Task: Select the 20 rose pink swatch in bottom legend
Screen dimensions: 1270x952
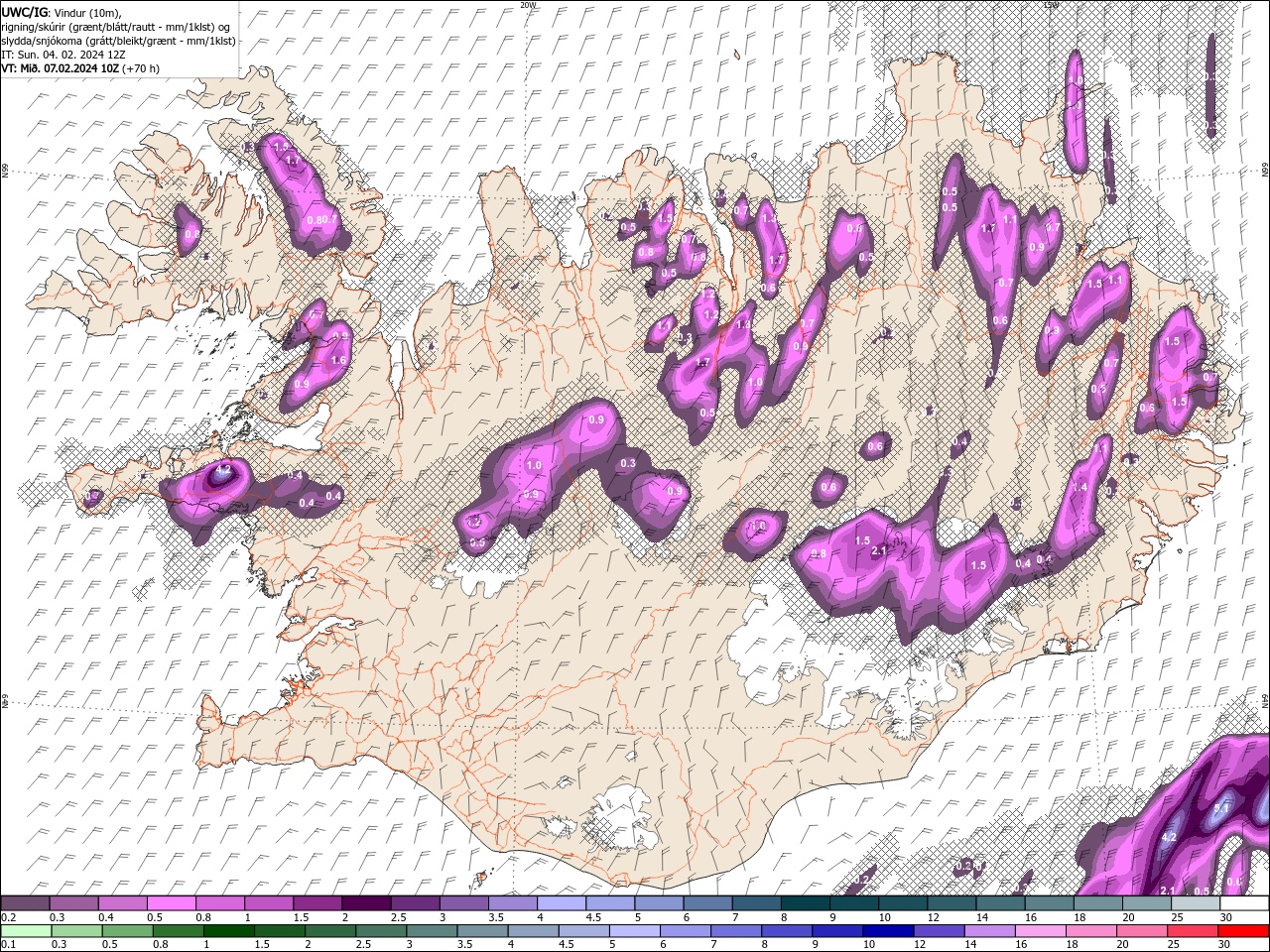Action: (x=1143, y=931)
